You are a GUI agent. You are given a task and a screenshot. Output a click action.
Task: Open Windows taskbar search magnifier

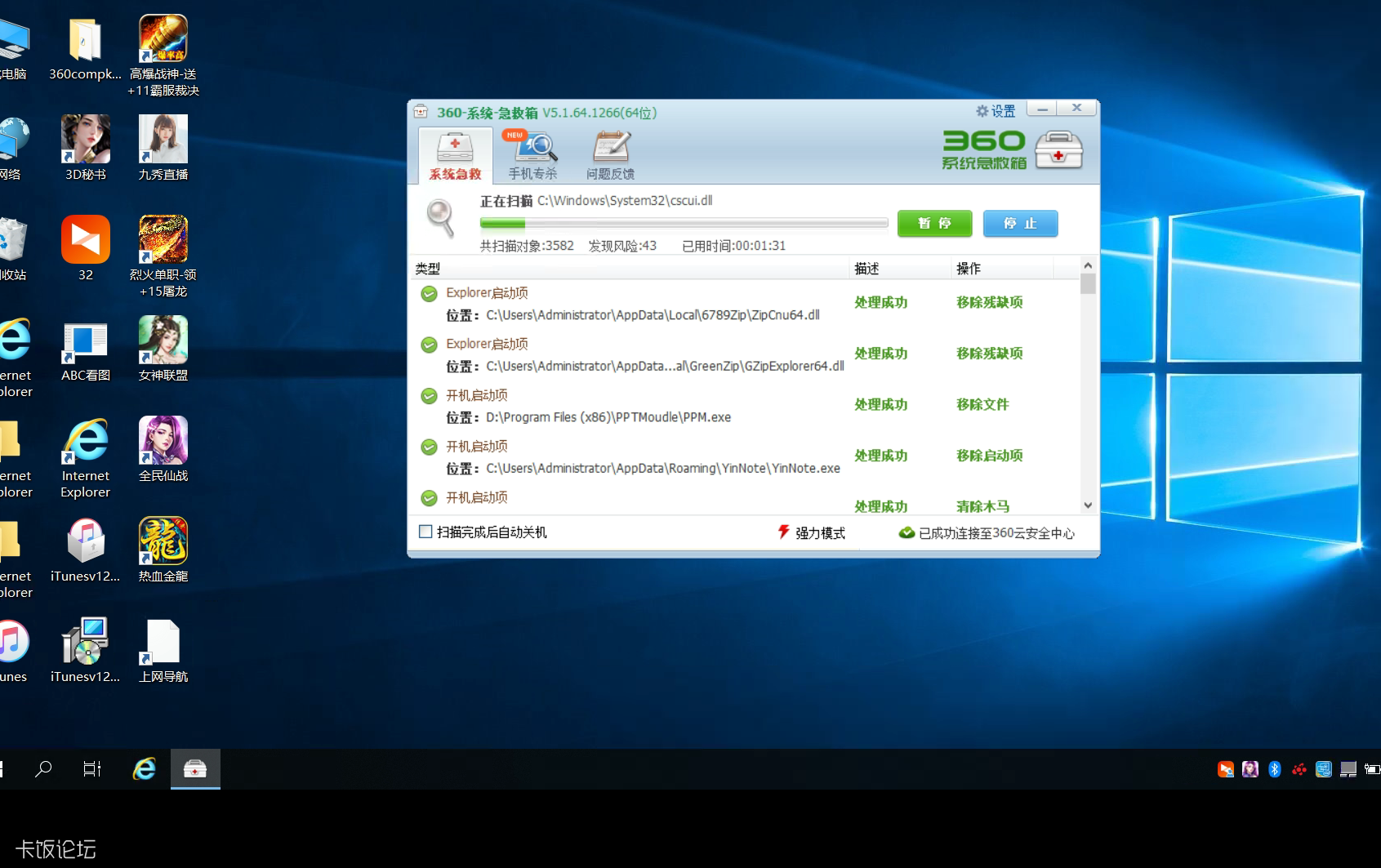coord(43,768)
